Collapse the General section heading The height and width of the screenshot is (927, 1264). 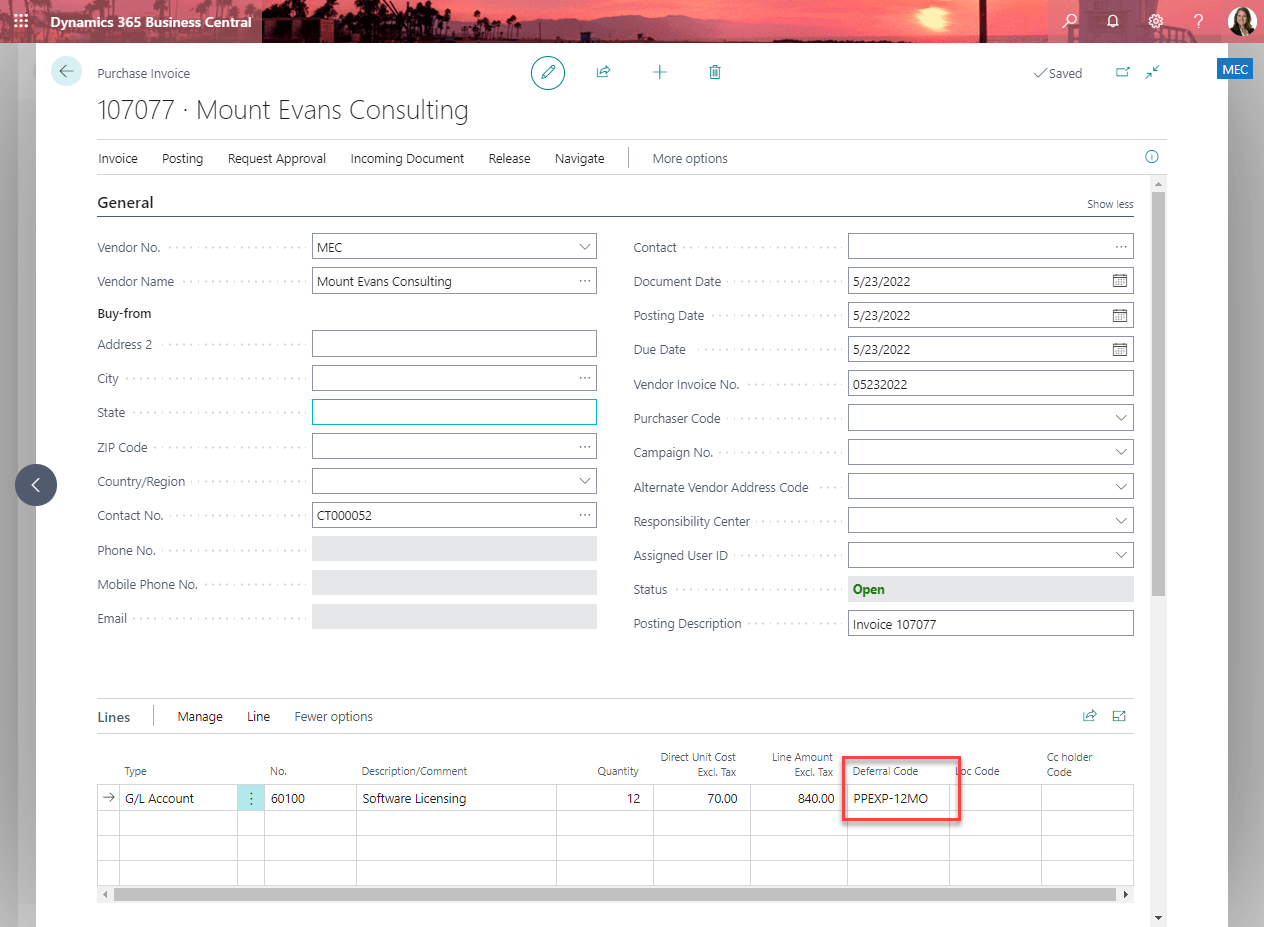point(125,202)
